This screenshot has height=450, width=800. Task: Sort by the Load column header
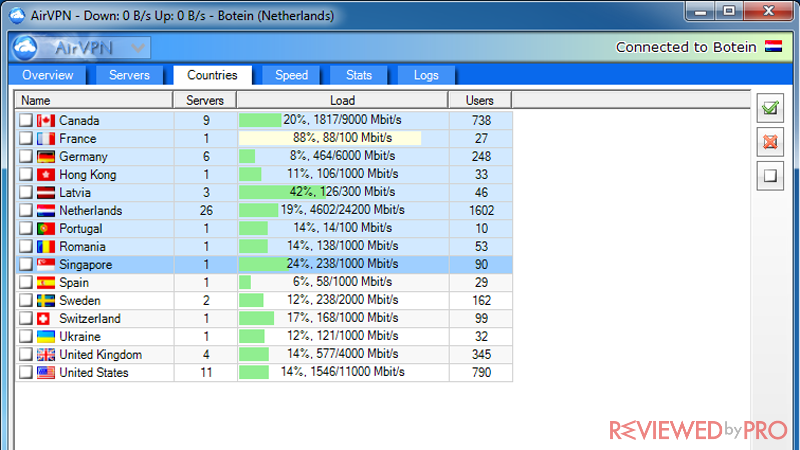pos(342,101)
